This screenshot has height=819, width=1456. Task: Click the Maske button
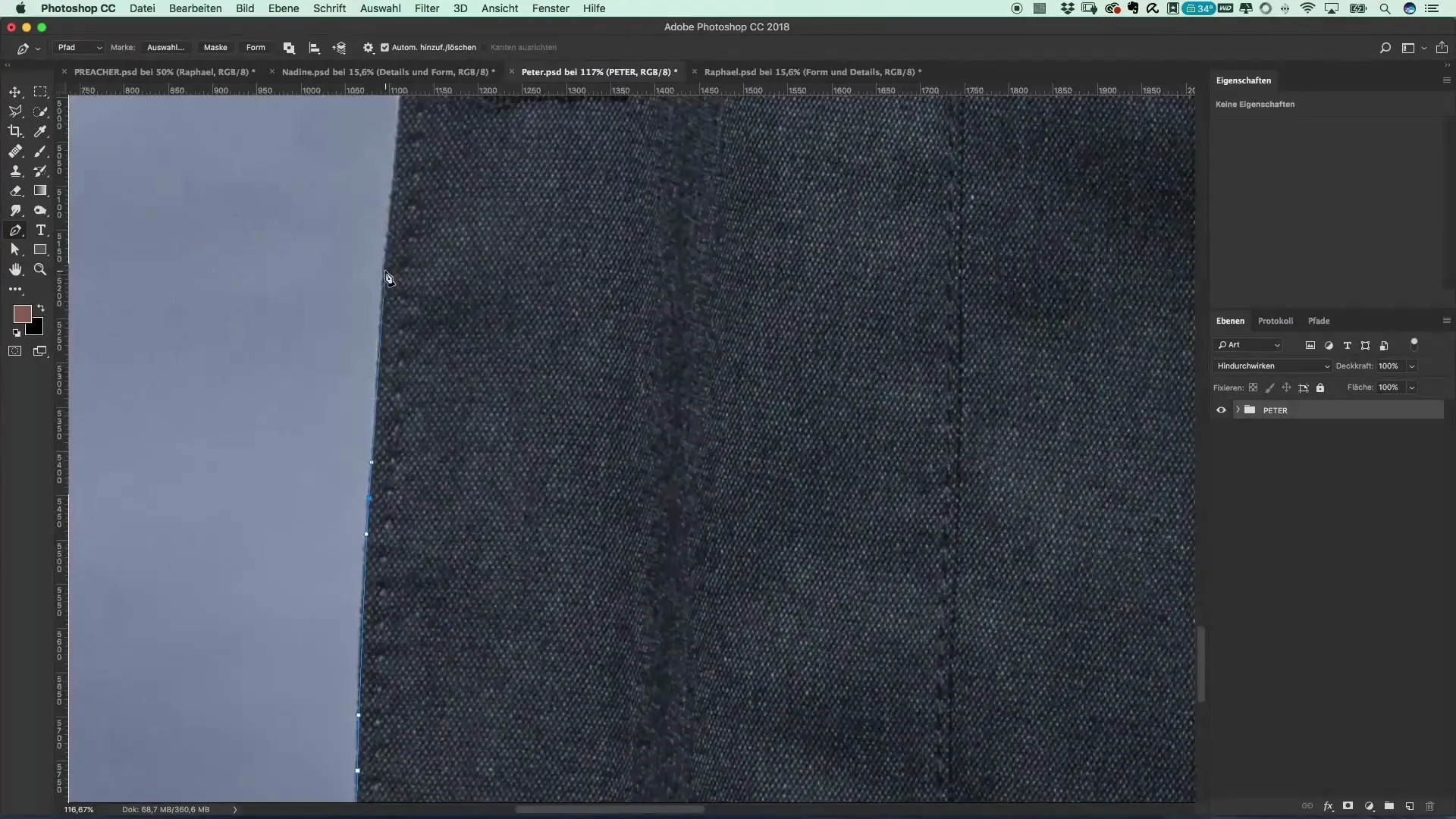(x=215, y=48)
